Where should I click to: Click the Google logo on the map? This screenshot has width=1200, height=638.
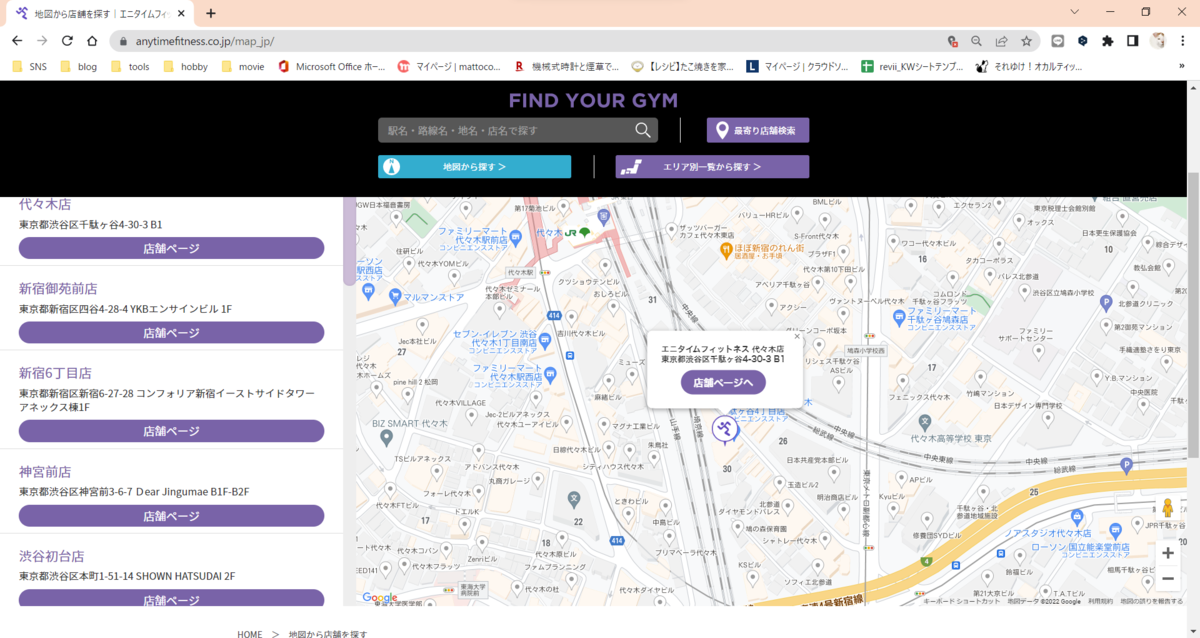(379, 598)
